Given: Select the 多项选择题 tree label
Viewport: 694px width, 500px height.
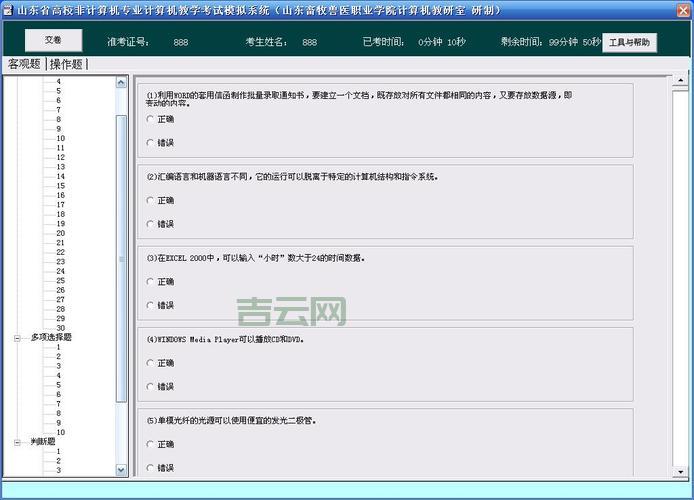Looking at the screenshot, I should pos(51,337).
